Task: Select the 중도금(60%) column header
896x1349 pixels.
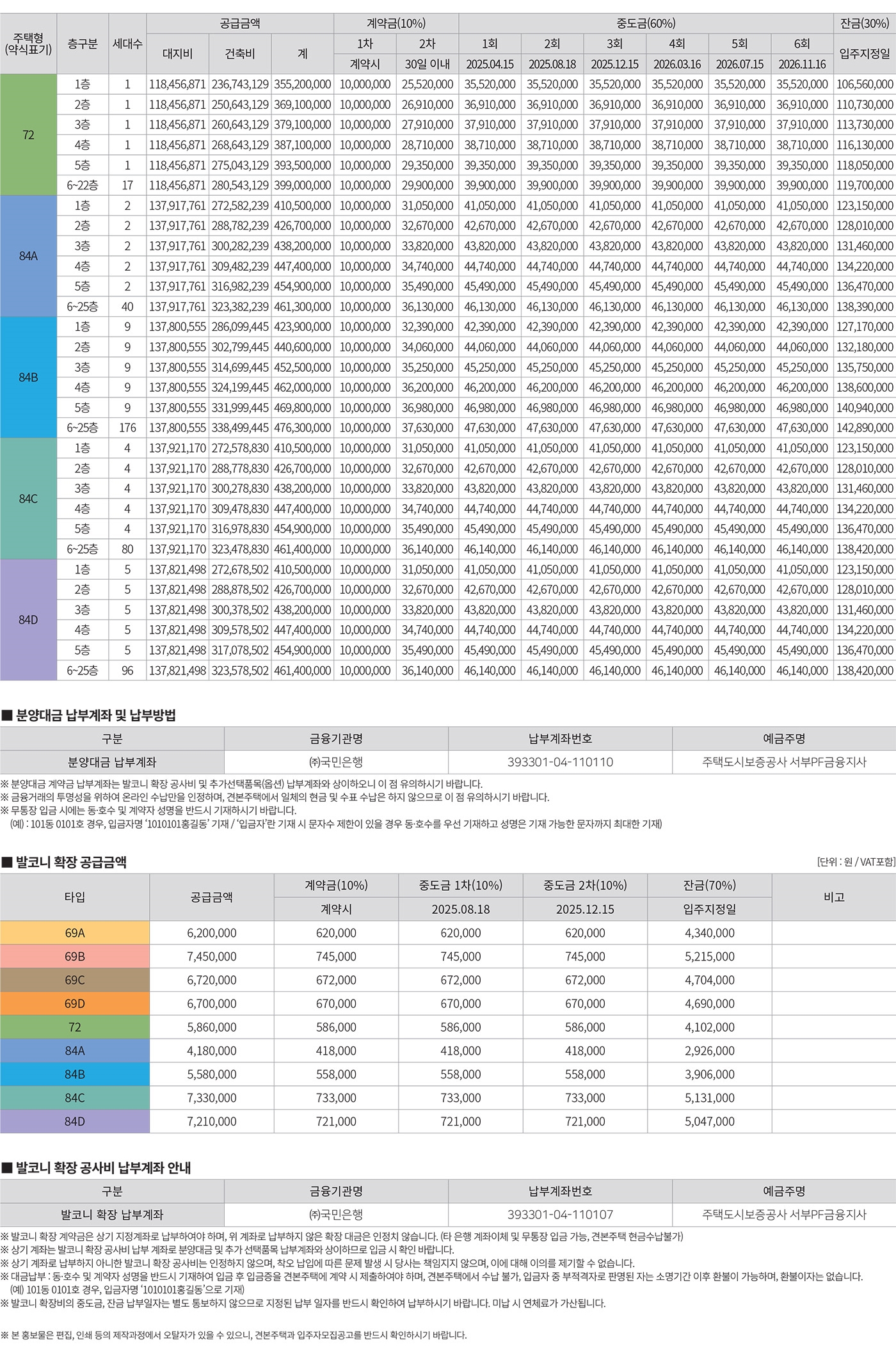Action: [646, 24]
